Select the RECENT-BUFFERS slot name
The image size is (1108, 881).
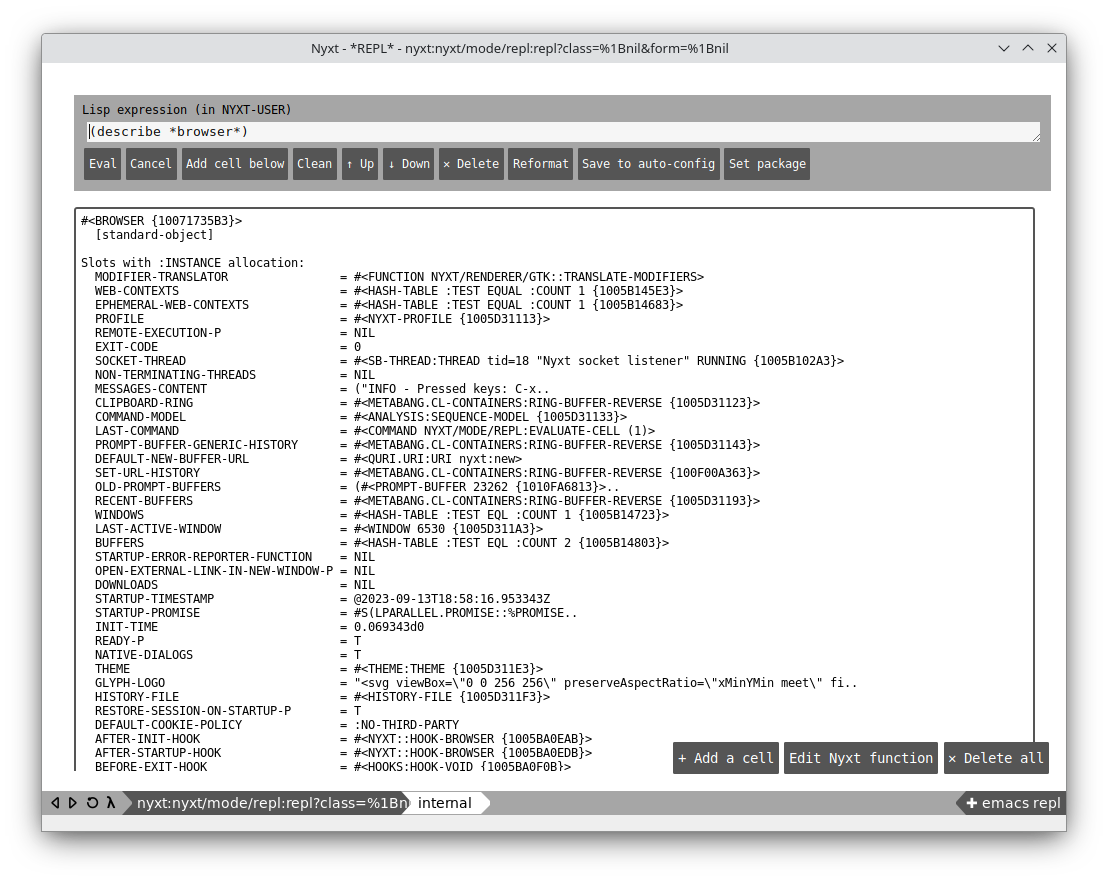point(144,501)
